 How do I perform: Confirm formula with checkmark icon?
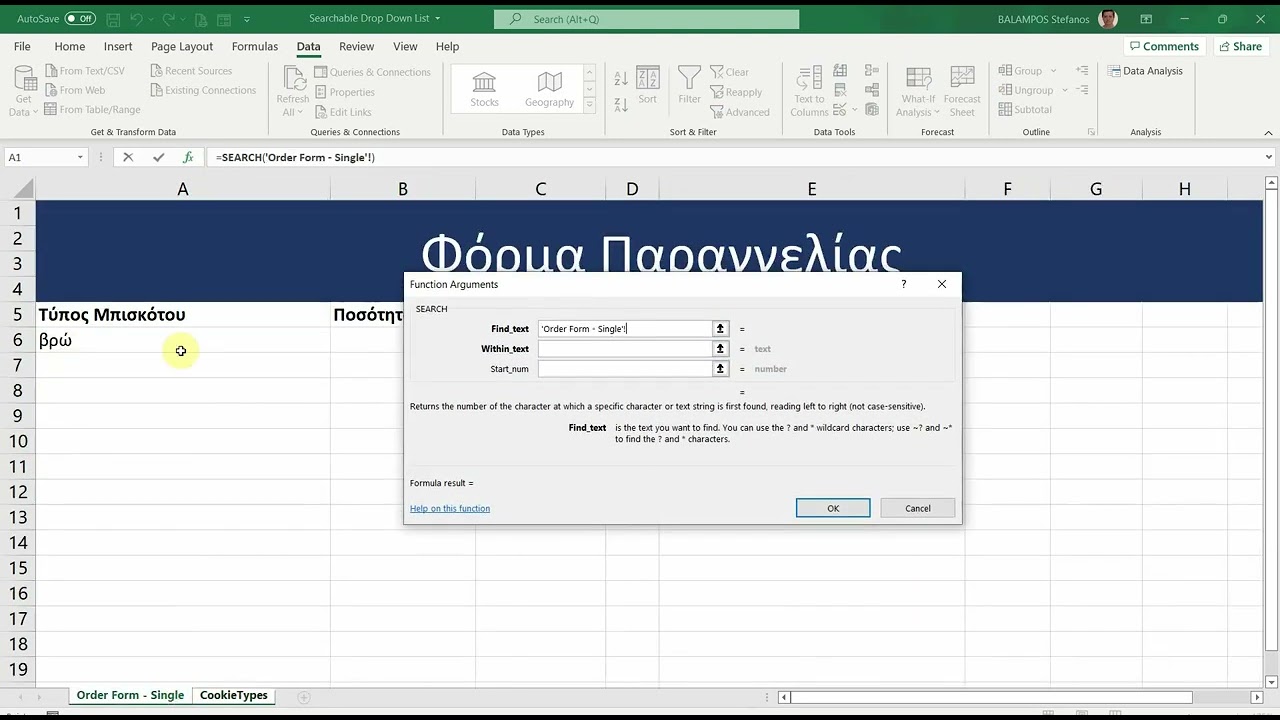click(x=158, y=157)
